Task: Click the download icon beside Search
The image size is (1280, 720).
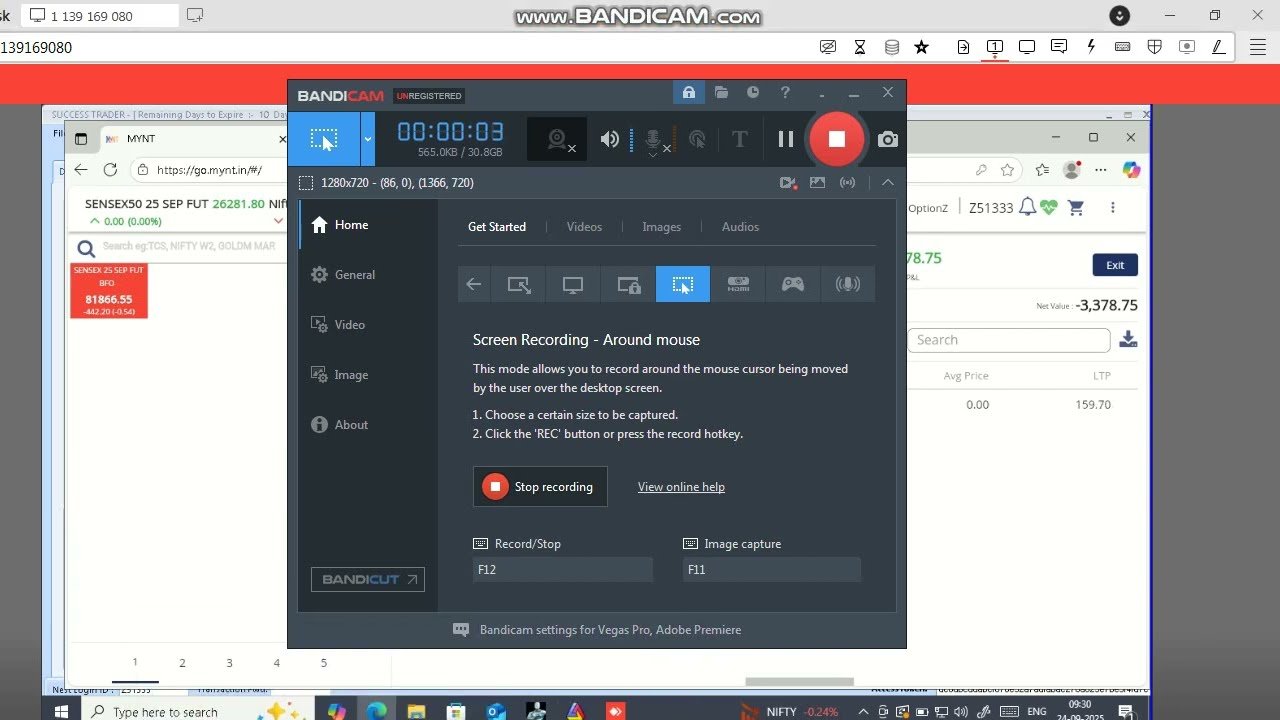Action: click(1128, 339)
